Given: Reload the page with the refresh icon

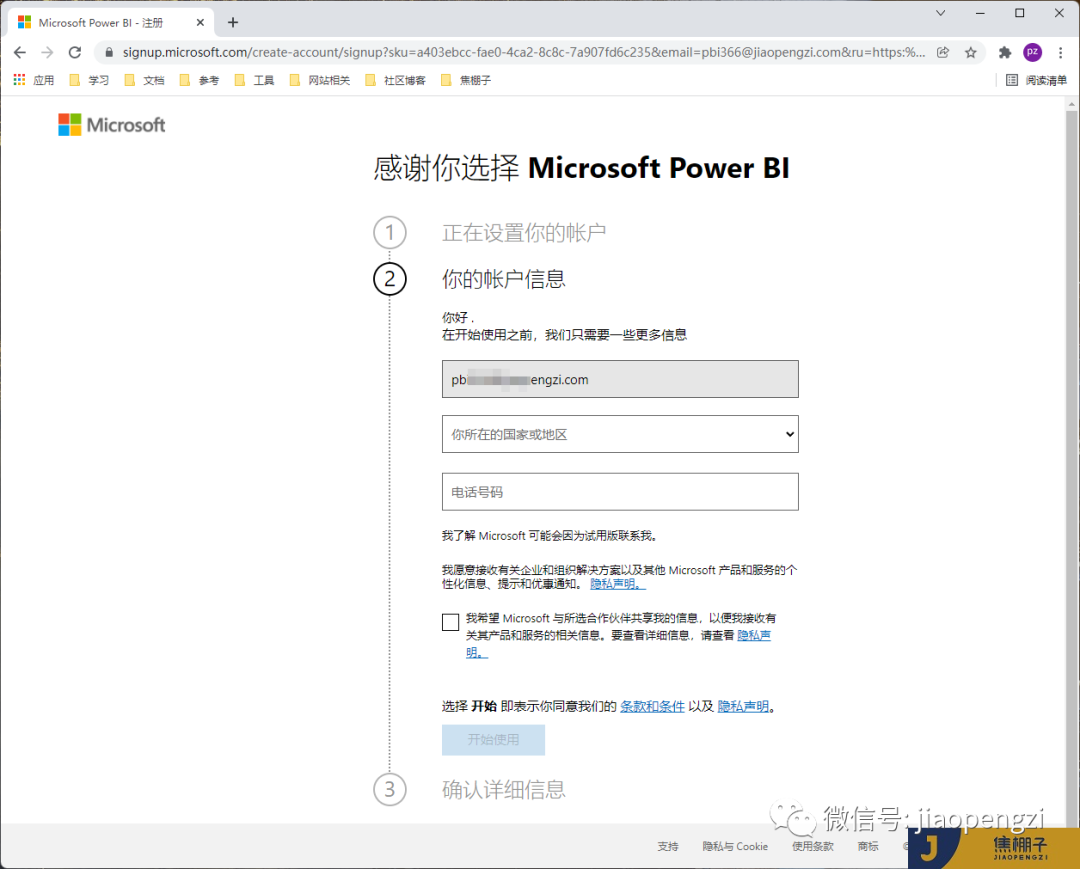Looking at the screenshot, I should coord(75,52).
